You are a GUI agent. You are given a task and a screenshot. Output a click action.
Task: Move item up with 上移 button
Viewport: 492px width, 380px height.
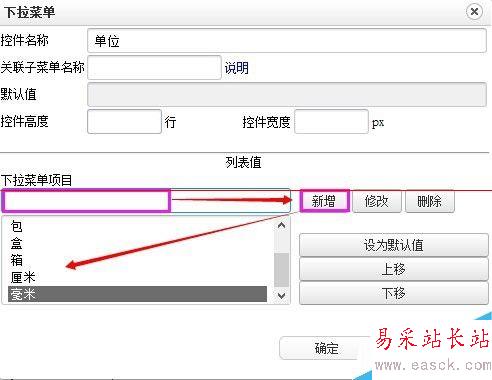point(394,269)
